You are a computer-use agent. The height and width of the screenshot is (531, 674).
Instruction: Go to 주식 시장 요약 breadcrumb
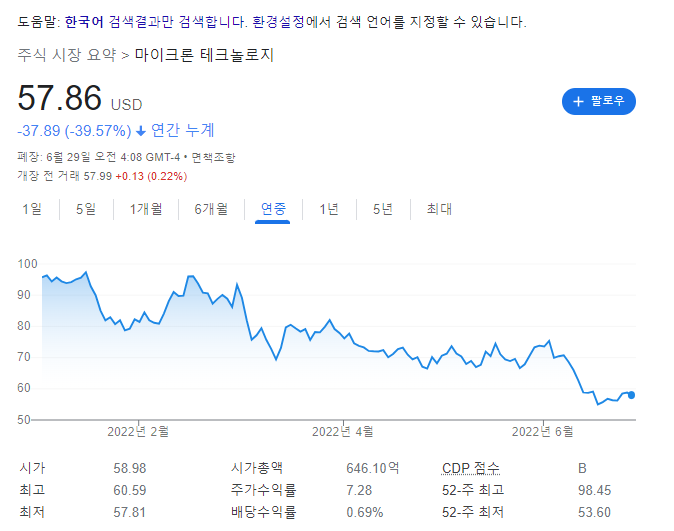pyautogui.click(x=67, y=55)
